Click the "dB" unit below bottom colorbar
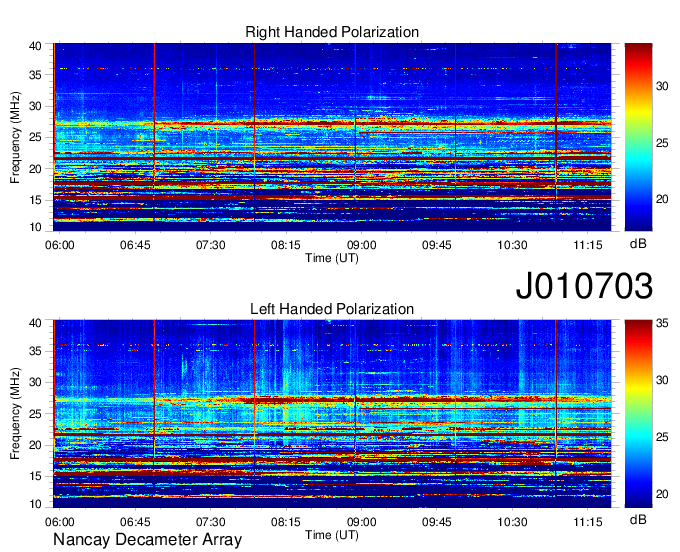 638,519
